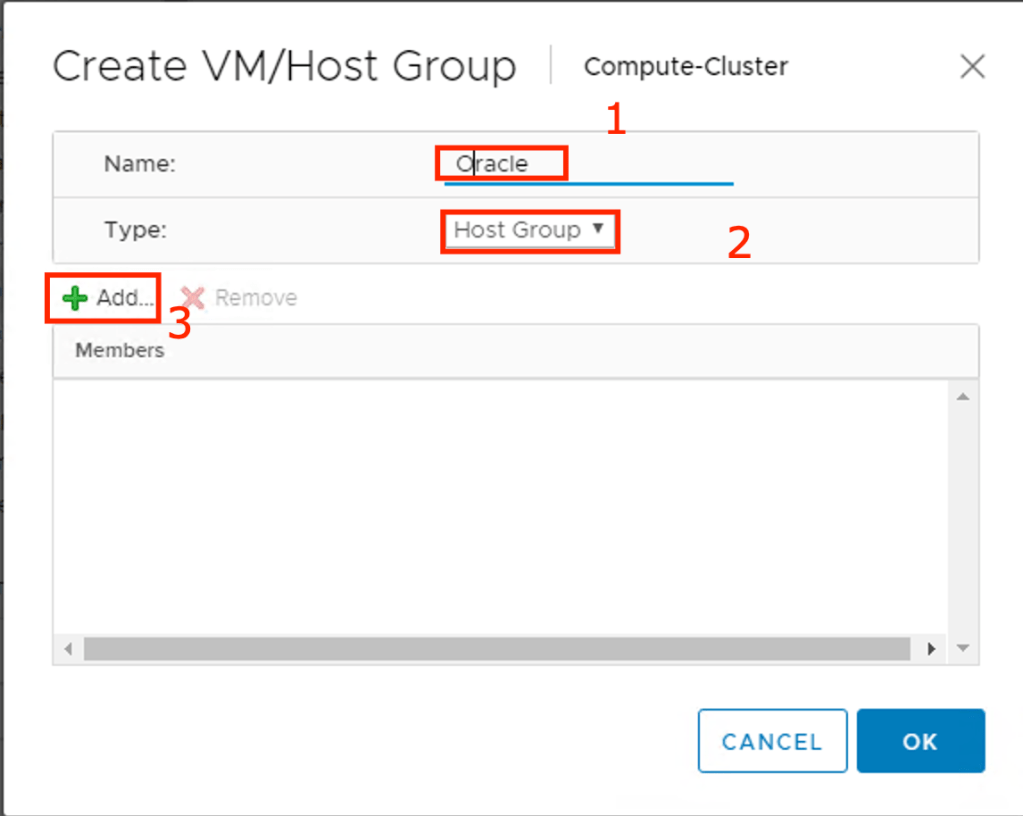Click the Name field containing Oracle

588,164
